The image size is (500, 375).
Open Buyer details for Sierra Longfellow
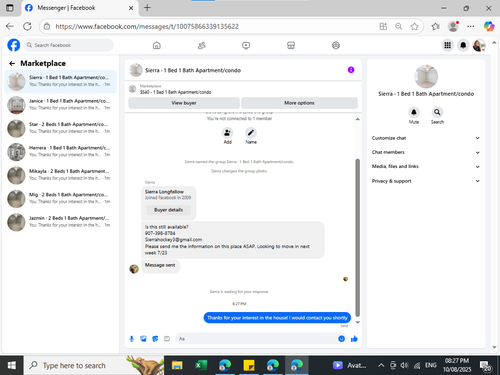[168, 210]
